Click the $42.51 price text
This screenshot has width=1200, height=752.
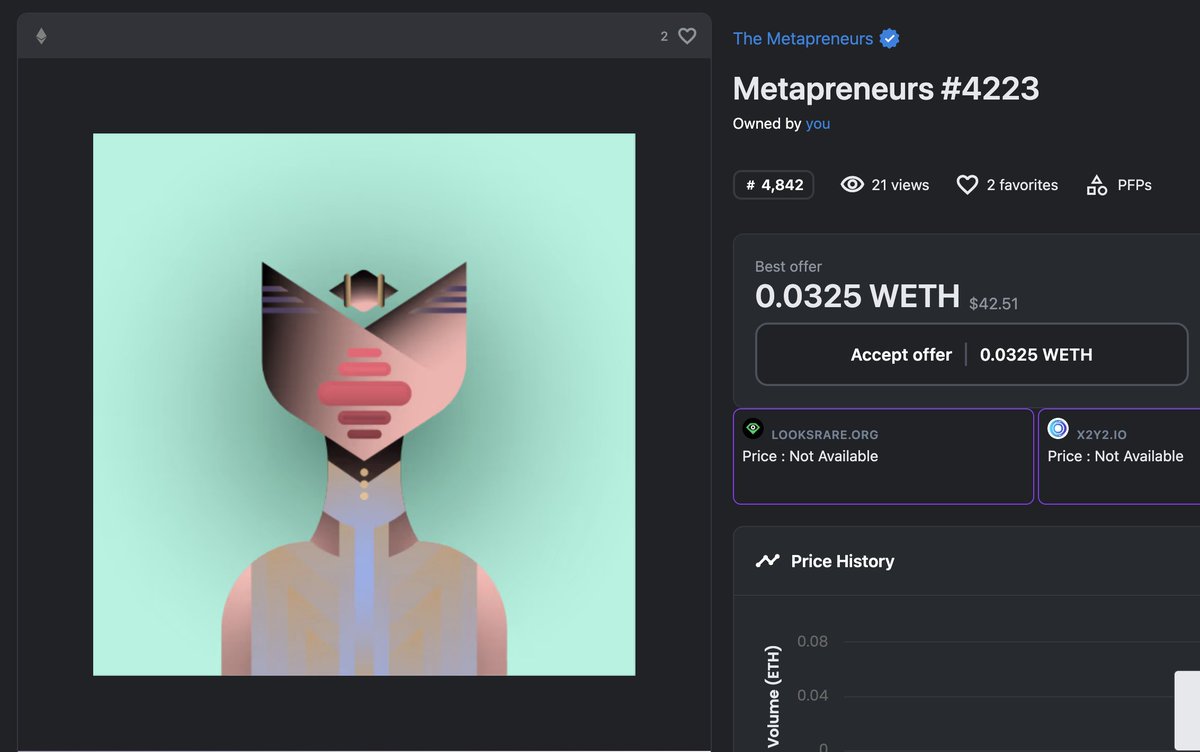click(x=994, y=303)
